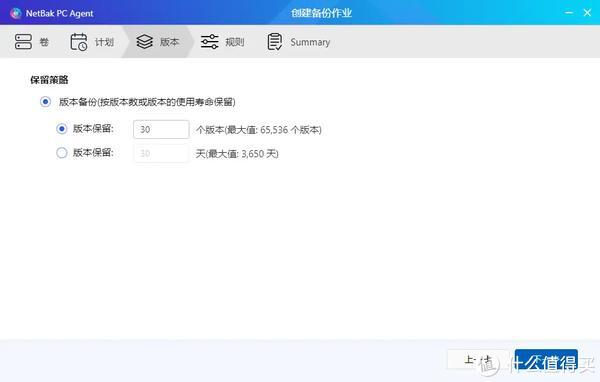Switch to the 计划 step tab
Viewport: 600px width, 382px height.
[92, 42]
